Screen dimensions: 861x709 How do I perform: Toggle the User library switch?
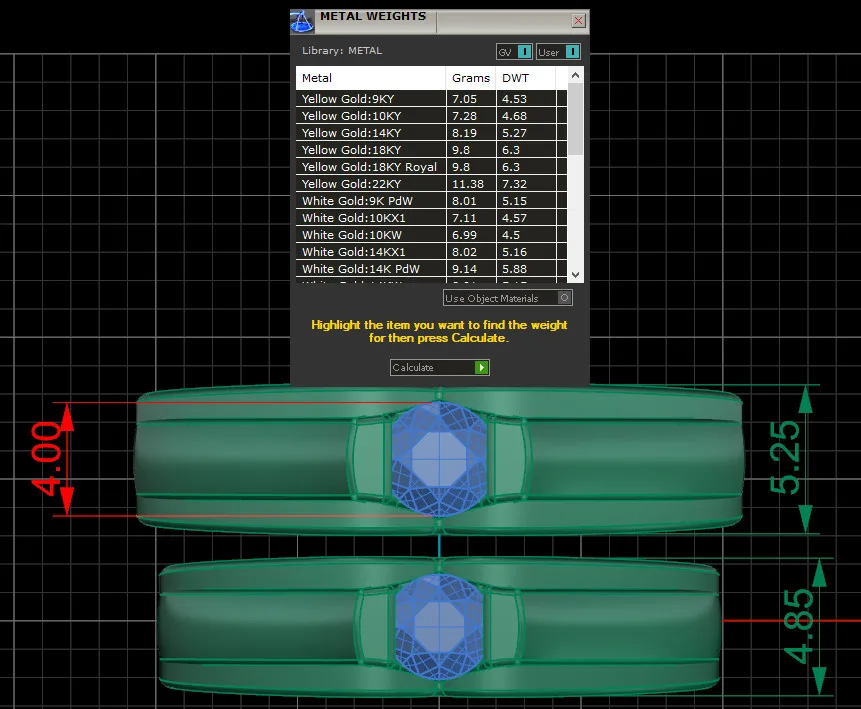point(558,52)
